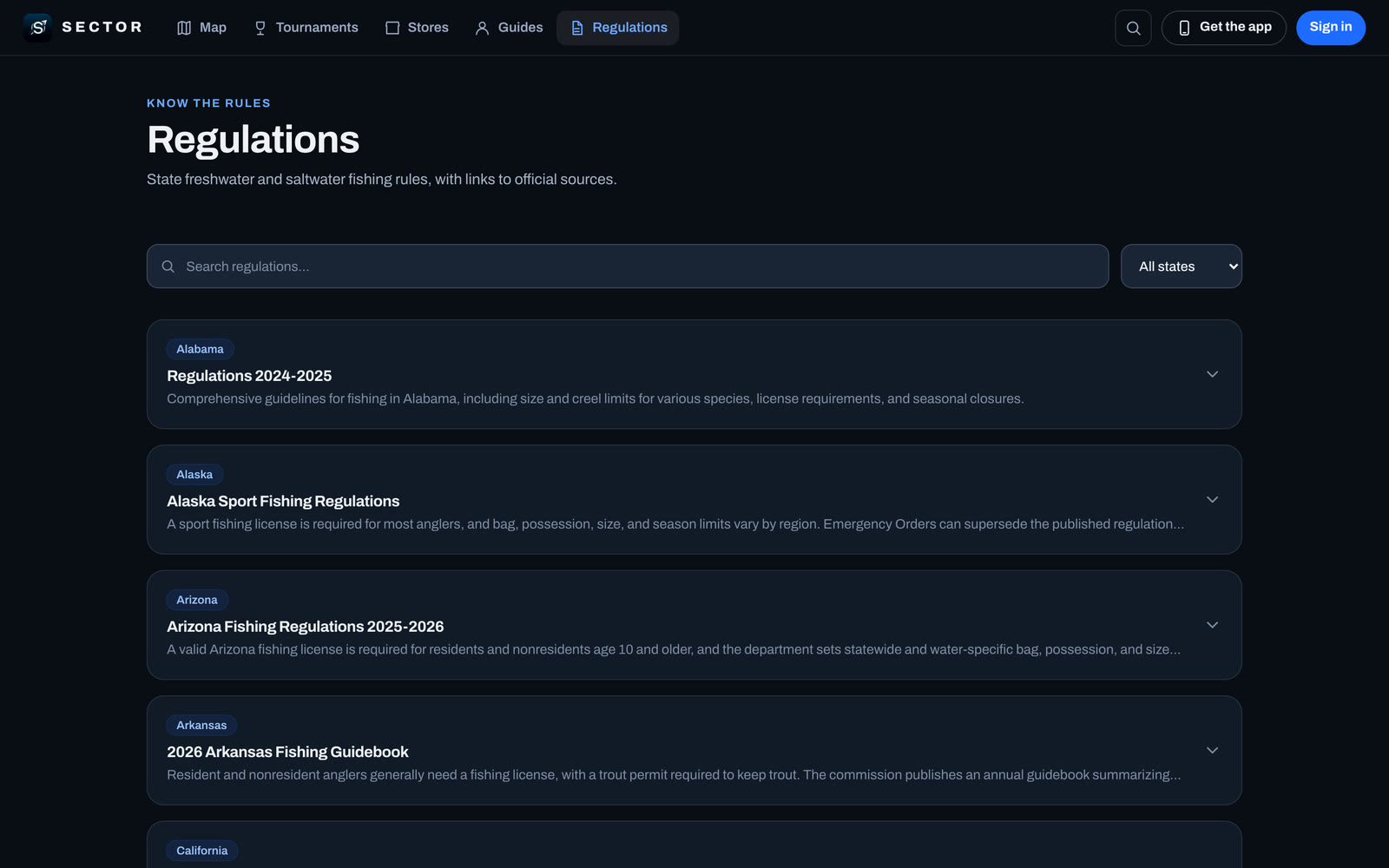Click the Sector logo icon
Screen dimensions: 1389x868
pos(37,28)
